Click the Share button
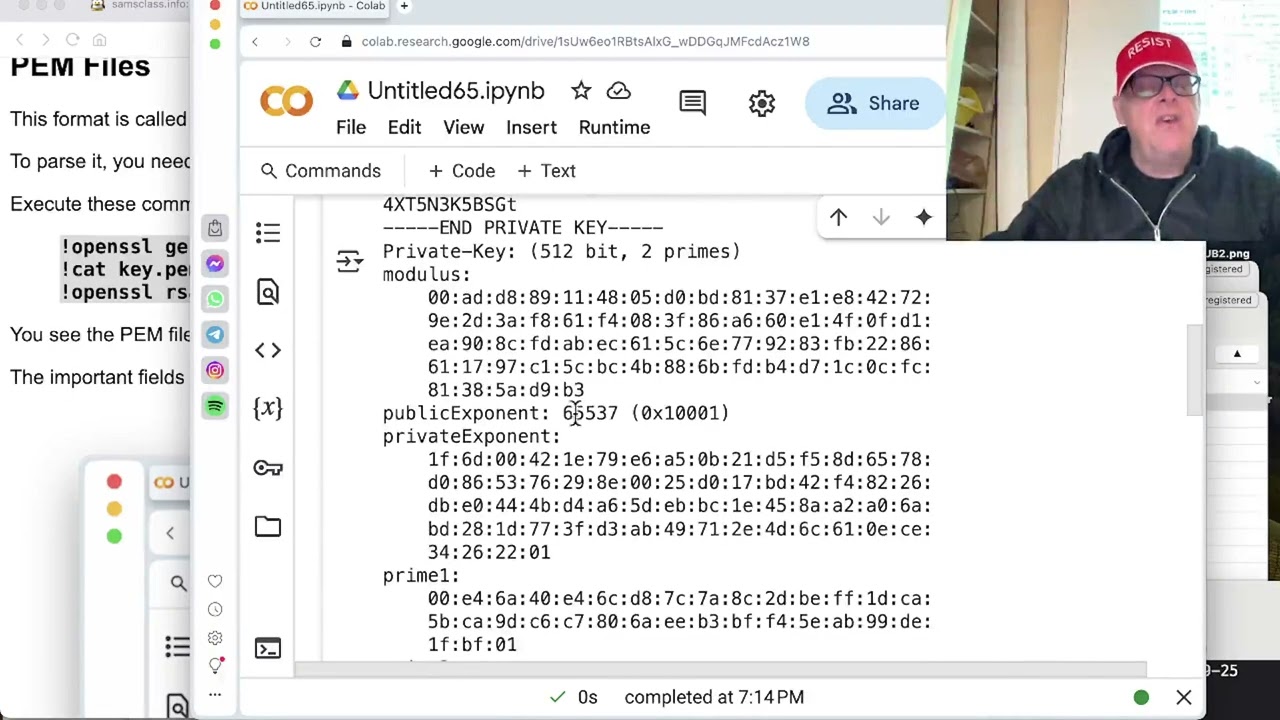 (x=874, y=104)
